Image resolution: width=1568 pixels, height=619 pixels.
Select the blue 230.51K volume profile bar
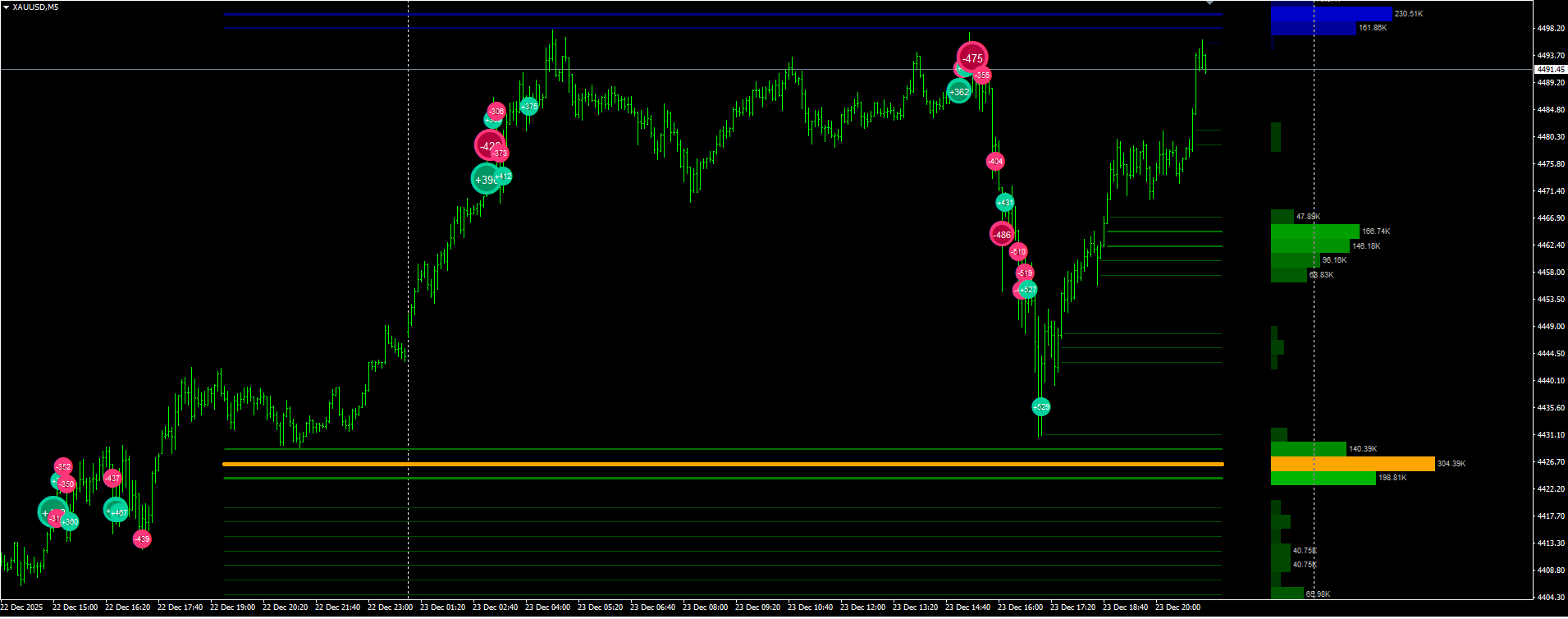(x=1332, y=14)
